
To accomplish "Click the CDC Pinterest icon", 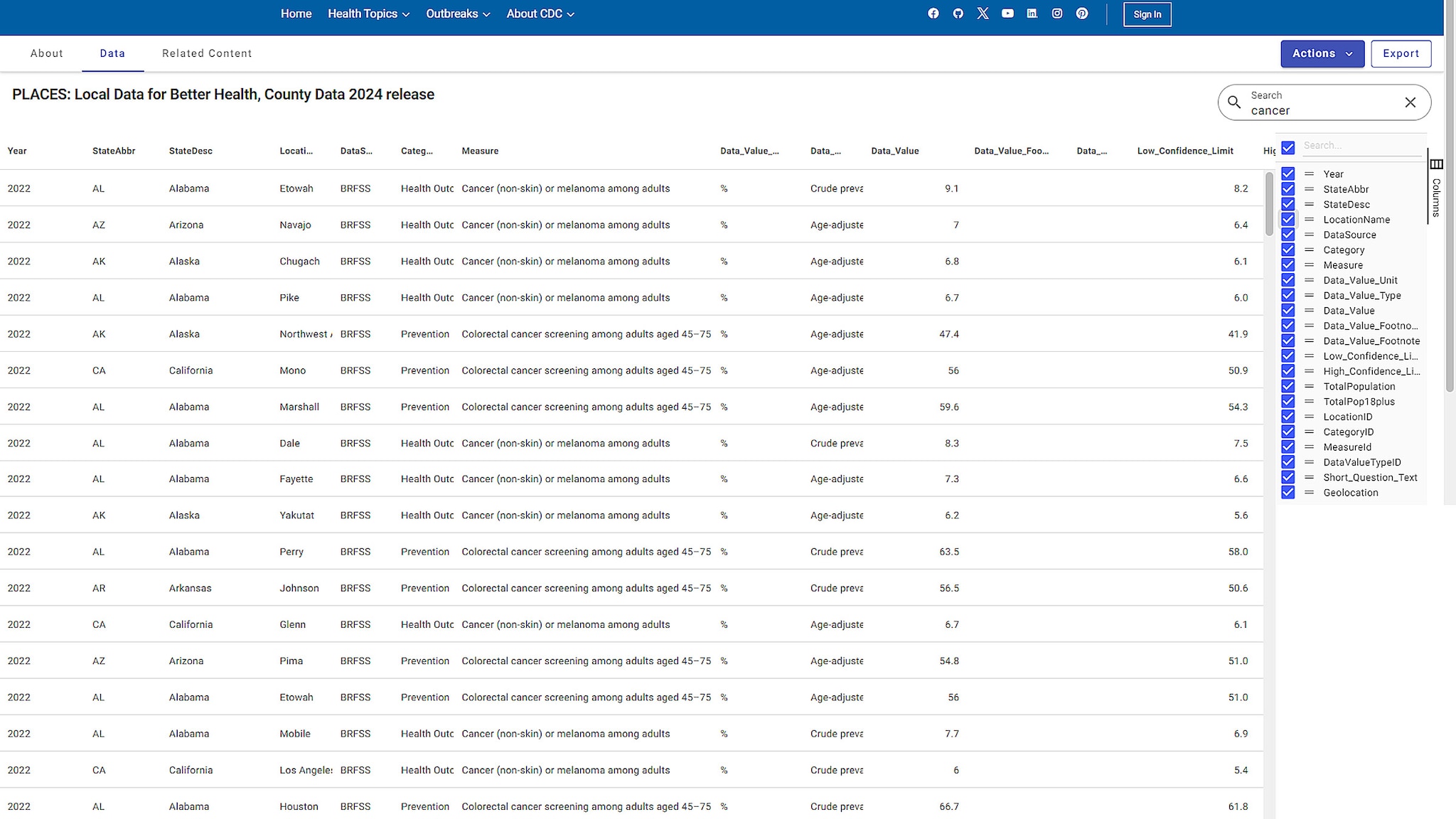I will click(x=1081, y=14).
